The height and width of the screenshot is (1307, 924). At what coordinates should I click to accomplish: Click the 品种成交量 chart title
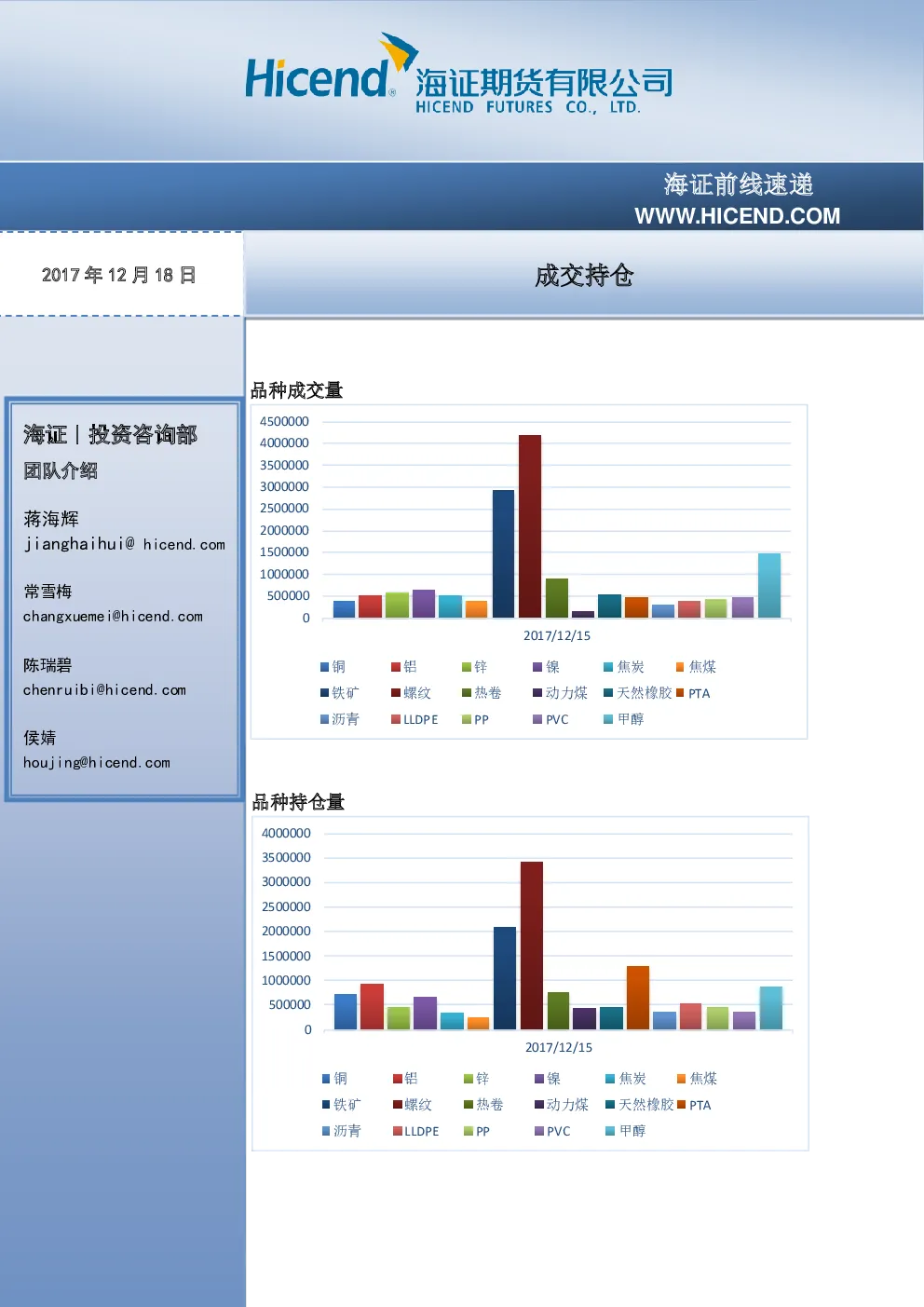point(297,390)
